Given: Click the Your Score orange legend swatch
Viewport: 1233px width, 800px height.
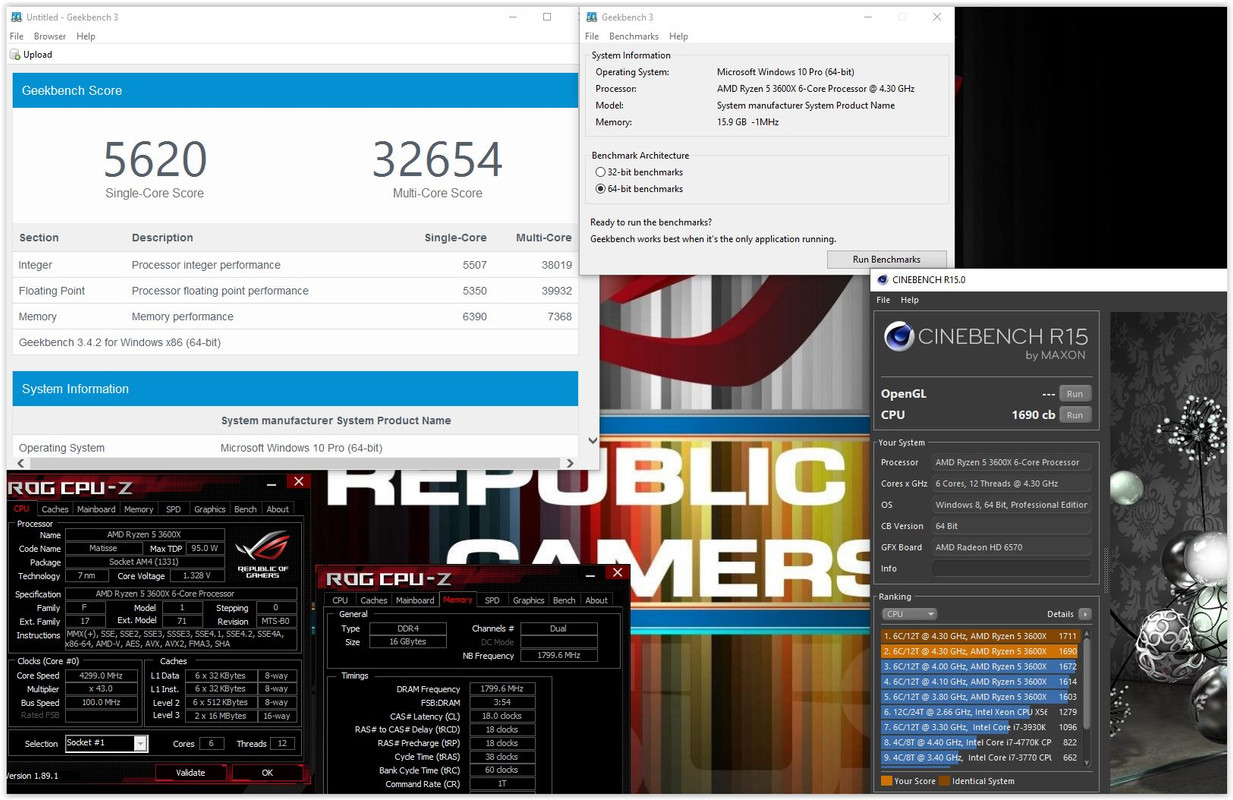Looking at the screenshot, I should (x=886, y=781).
